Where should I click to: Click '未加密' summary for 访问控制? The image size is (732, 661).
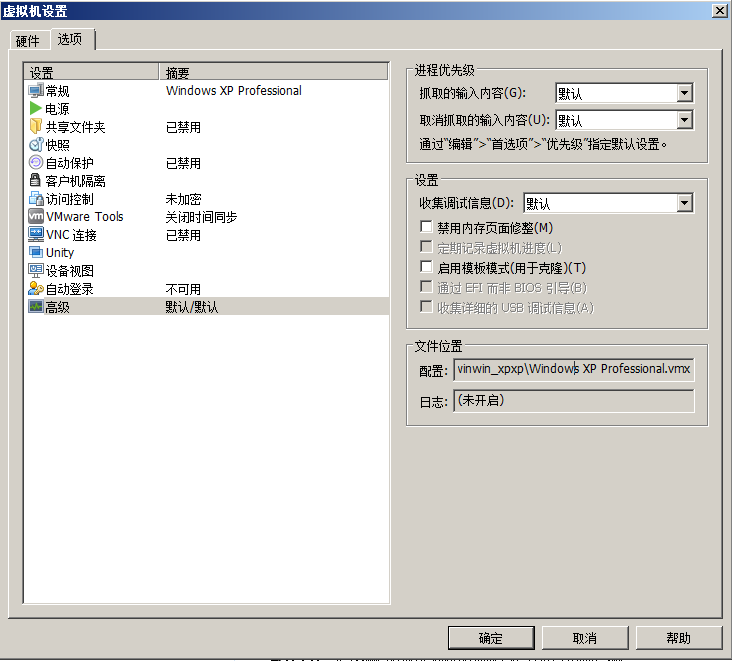point(183,199)
